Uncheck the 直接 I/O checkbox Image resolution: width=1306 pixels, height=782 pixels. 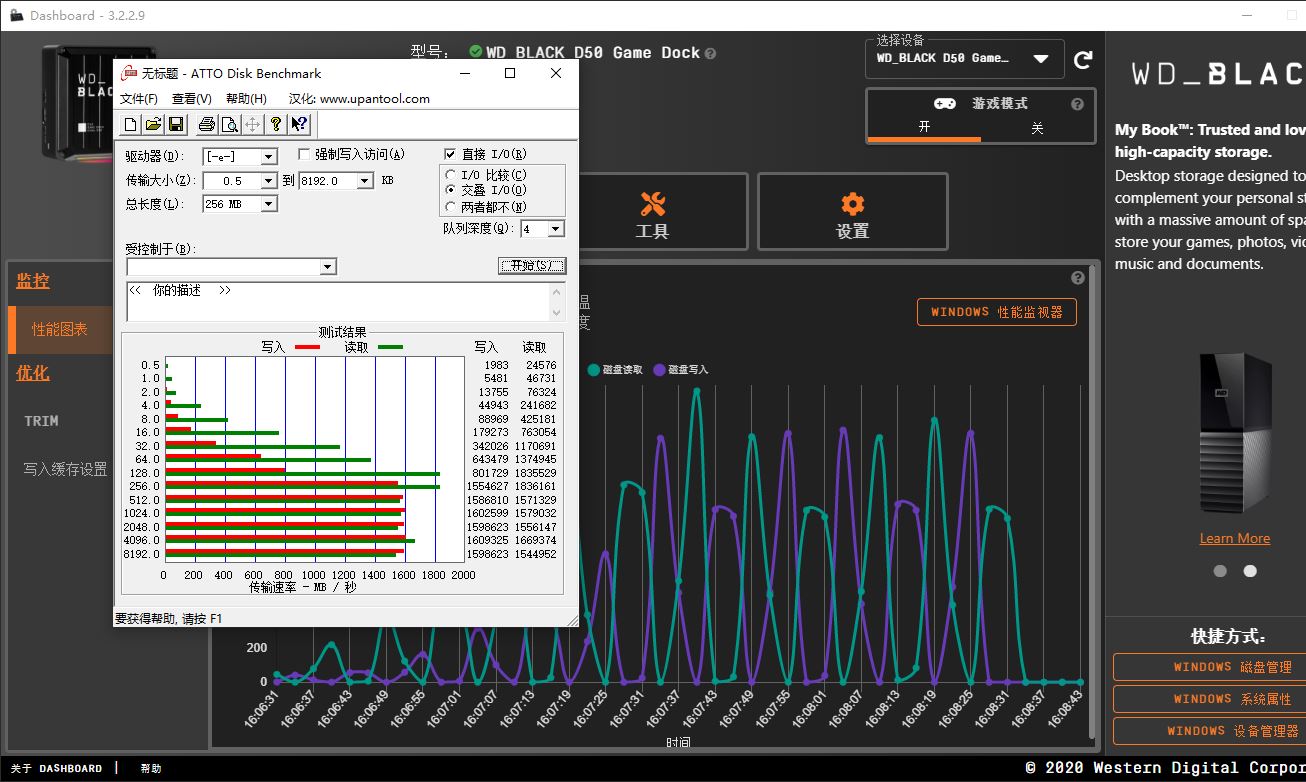[x=450, y=154]
